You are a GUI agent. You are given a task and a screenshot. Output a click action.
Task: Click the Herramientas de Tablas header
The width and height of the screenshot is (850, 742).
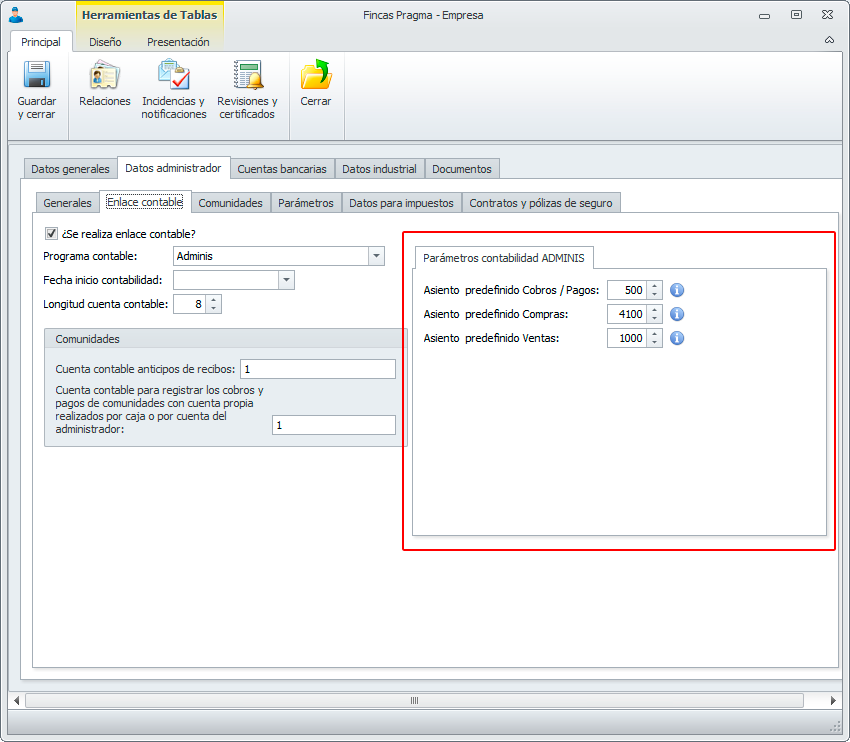[150, 15]
